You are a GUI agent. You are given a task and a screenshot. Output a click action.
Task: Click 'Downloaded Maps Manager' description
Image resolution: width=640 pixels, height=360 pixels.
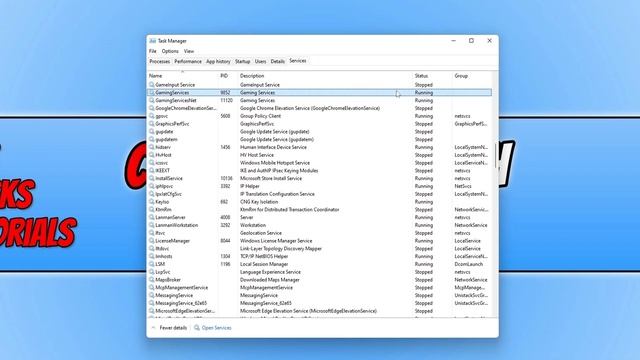(269, 280)
